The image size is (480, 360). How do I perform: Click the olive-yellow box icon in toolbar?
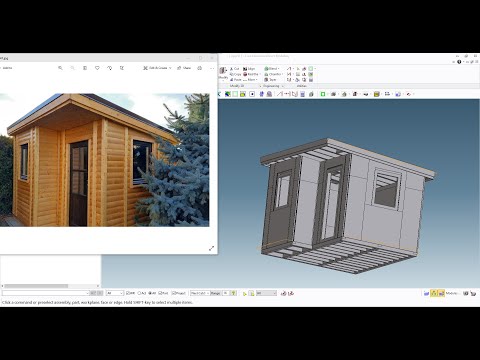click(377, 94)
